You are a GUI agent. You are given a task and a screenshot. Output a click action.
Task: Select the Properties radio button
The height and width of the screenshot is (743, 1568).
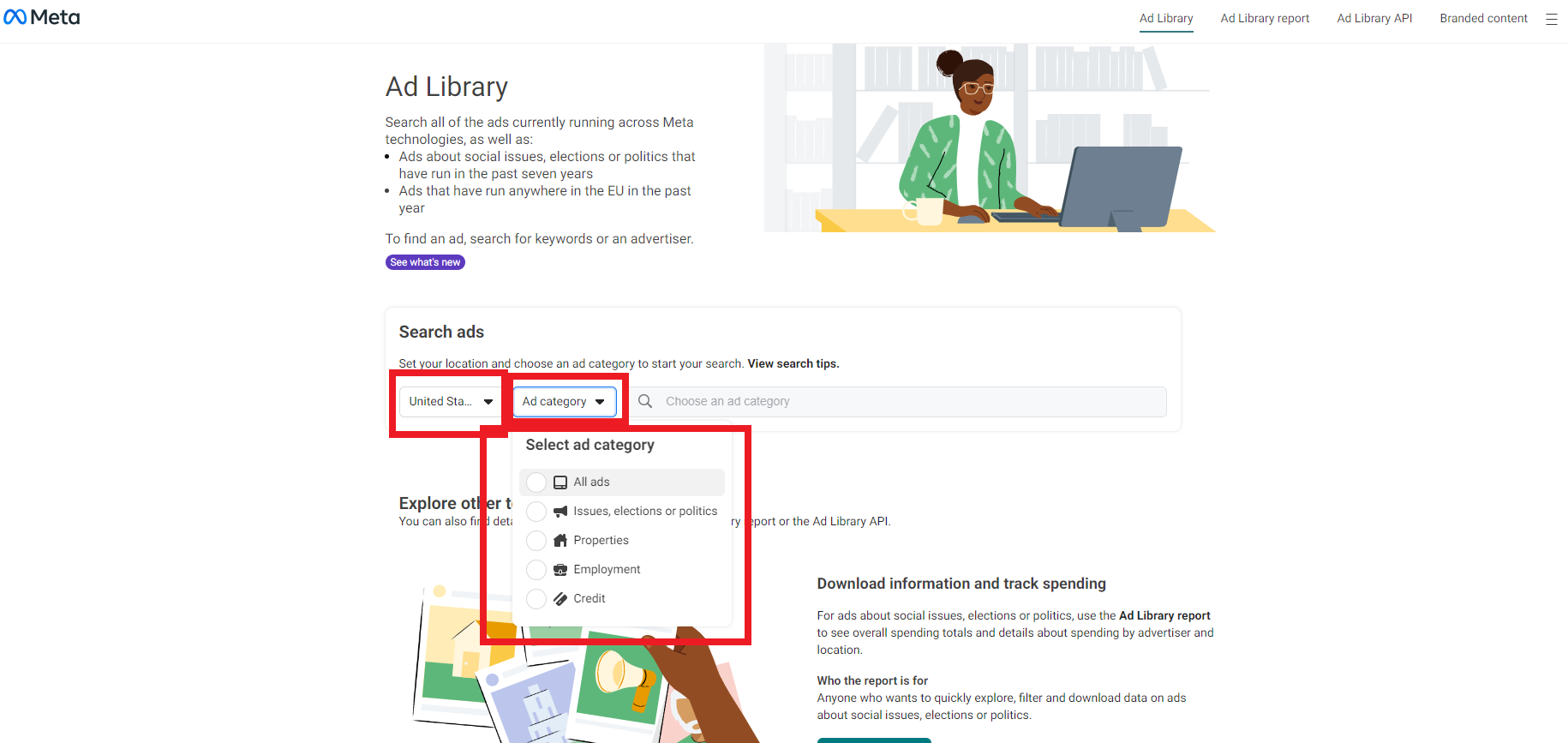point(536,541)
